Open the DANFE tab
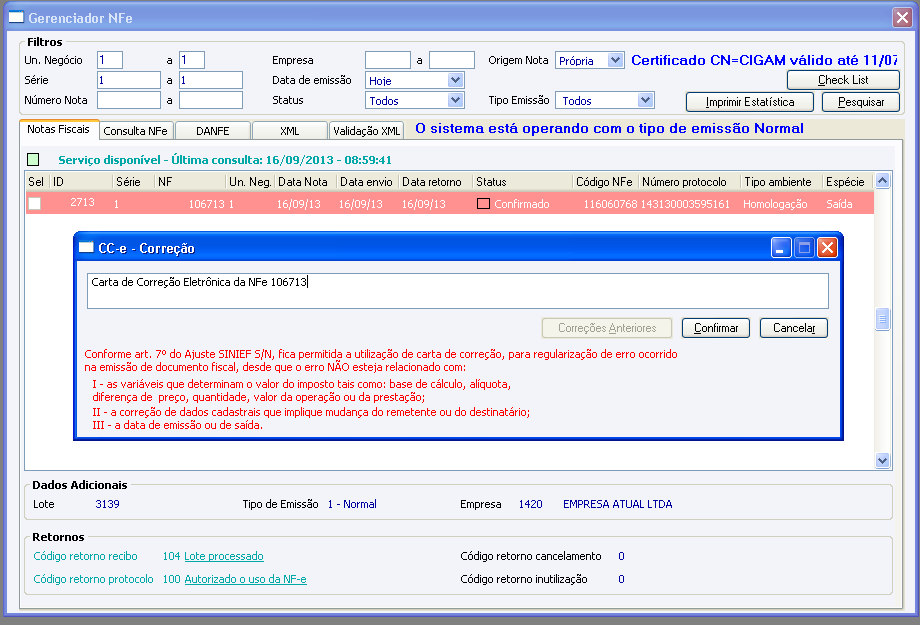 pos(212,131)
